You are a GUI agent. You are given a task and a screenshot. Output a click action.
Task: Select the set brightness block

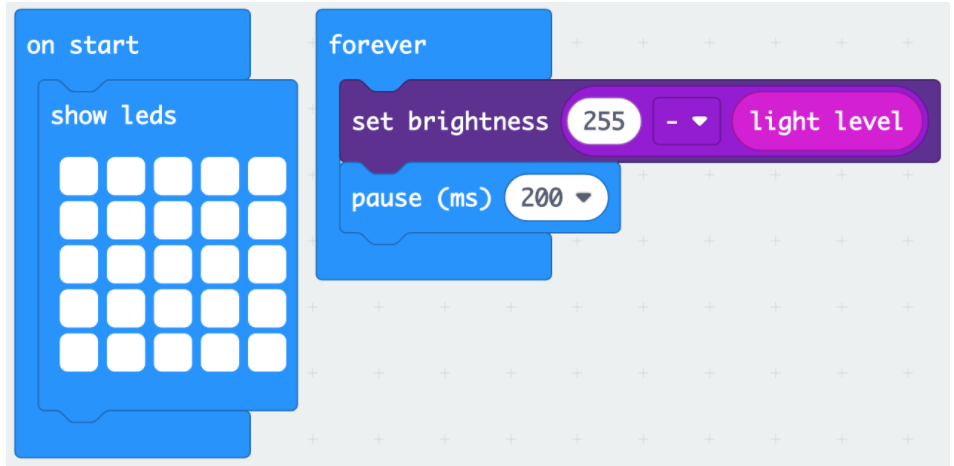click(450, 122)
